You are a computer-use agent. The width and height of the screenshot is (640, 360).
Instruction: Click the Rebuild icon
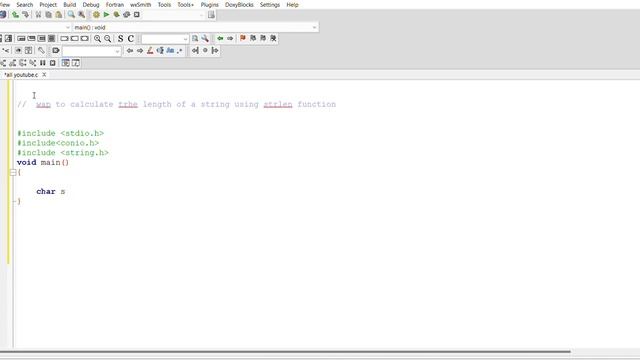coord(127,15)
